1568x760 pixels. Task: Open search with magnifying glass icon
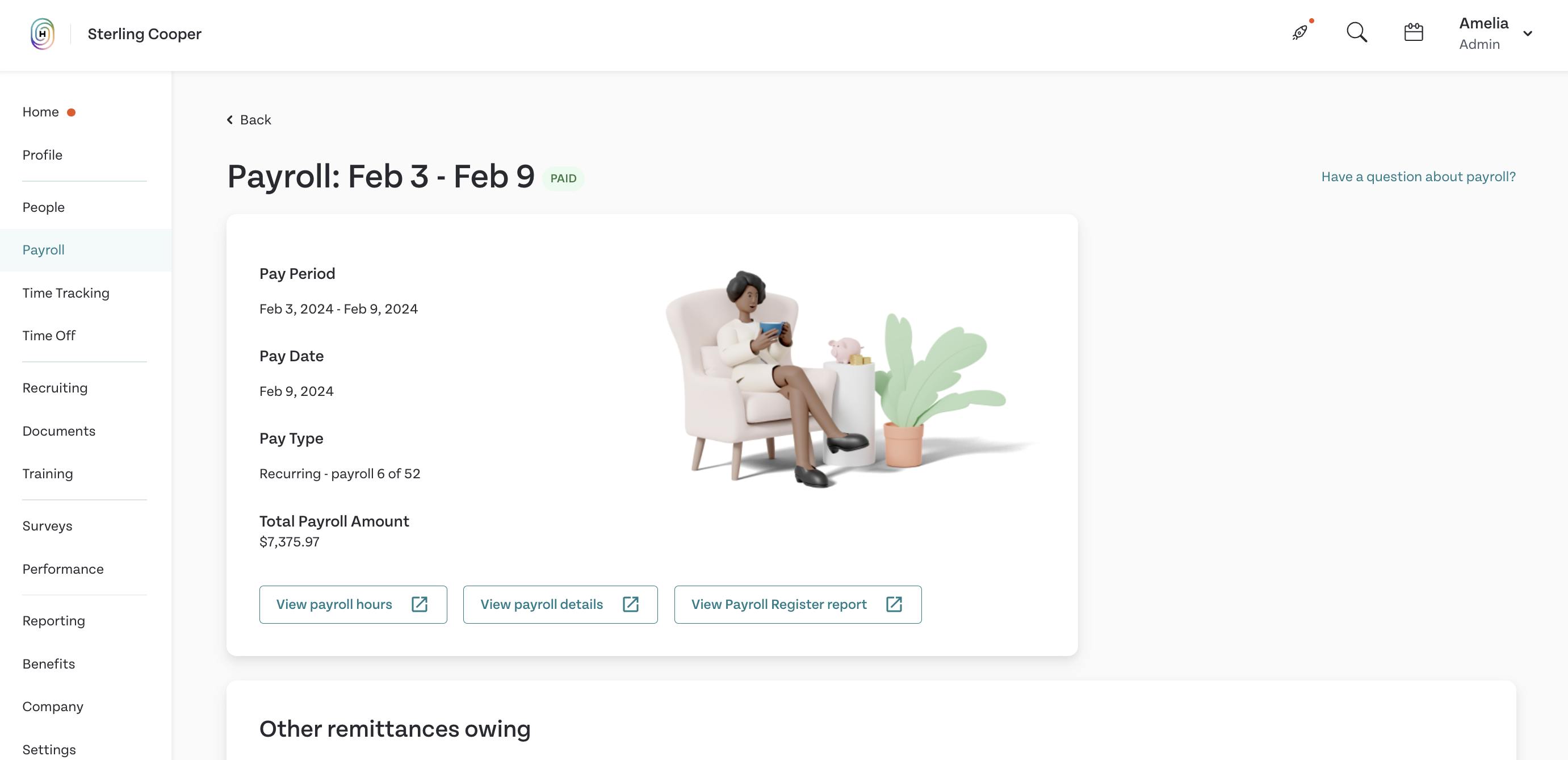1356,32
